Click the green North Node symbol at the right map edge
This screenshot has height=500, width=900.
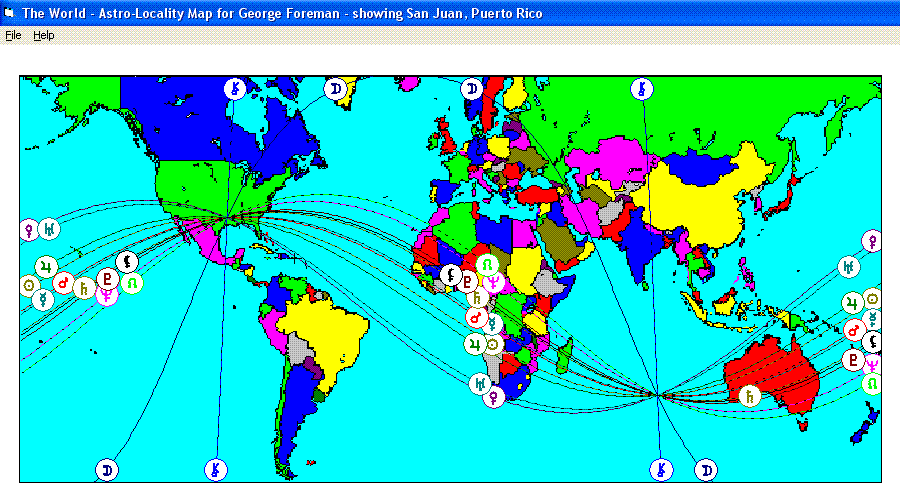pyautogui.click(x=872, y=384)
